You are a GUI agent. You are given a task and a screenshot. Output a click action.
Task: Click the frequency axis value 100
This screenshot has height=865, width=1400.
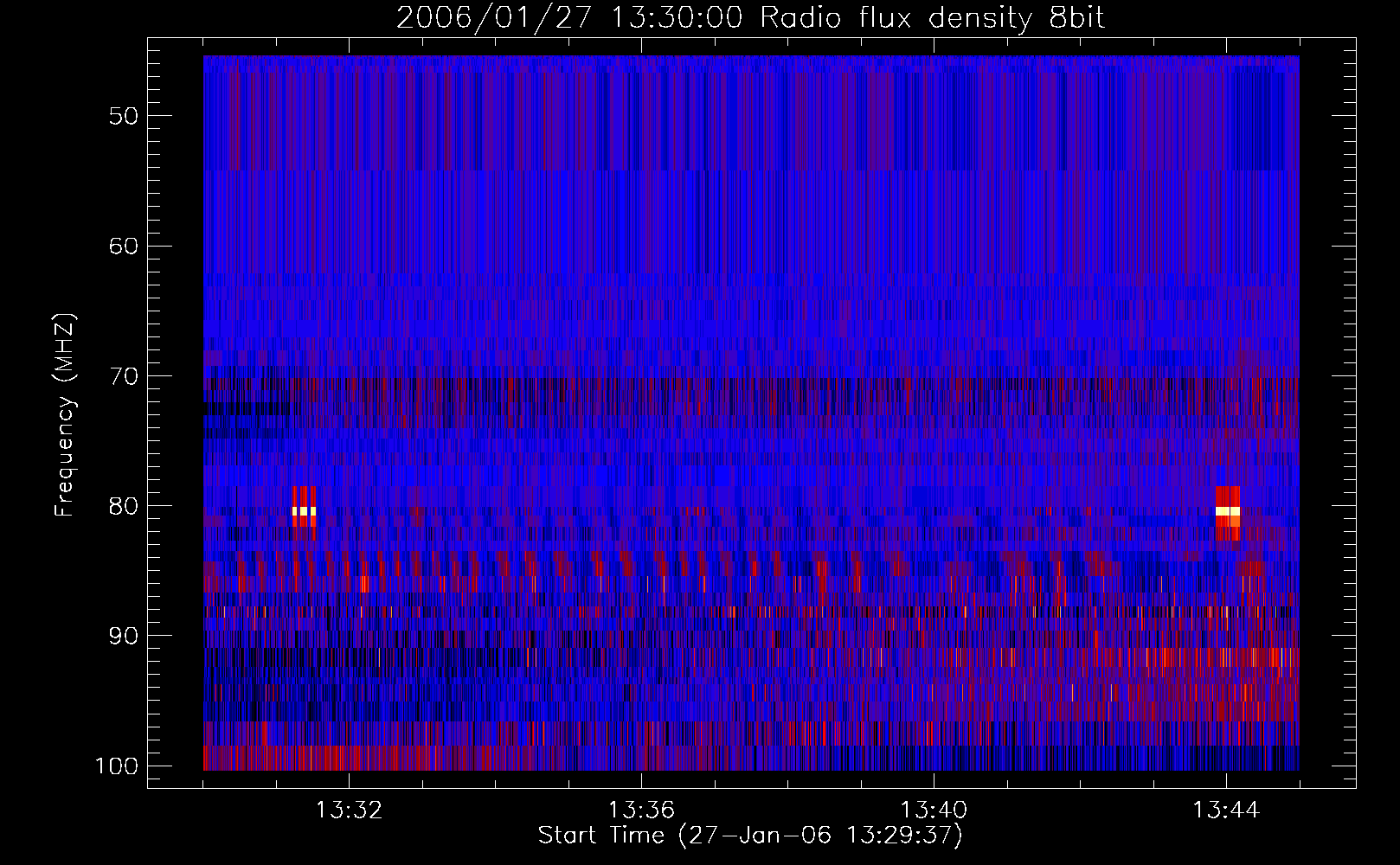pyautogui.click(x=117, y=766)
